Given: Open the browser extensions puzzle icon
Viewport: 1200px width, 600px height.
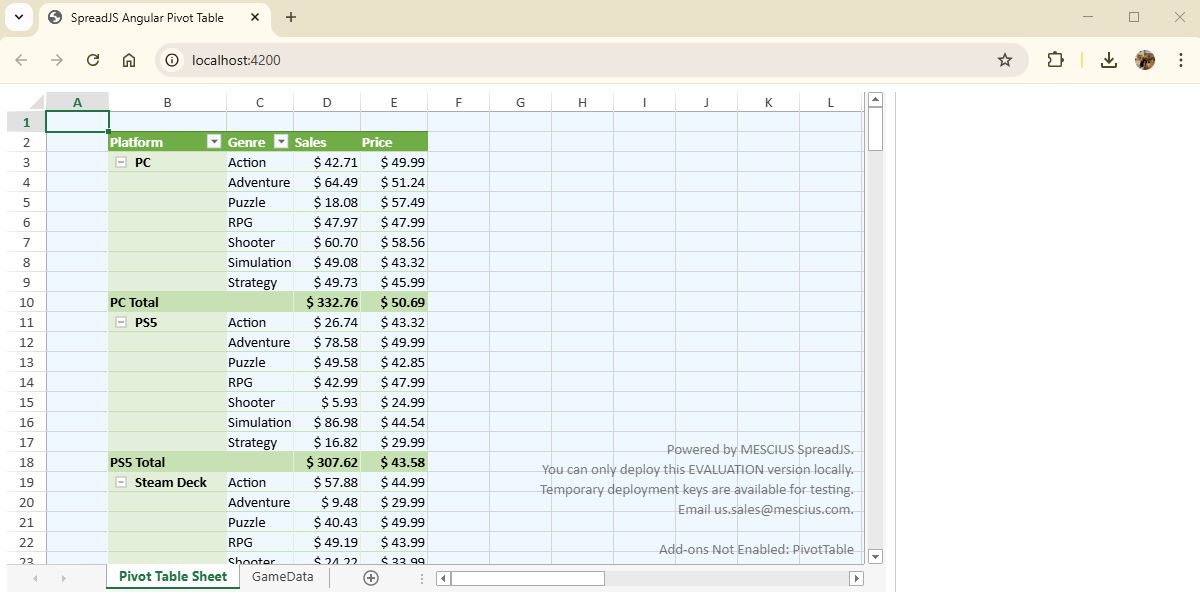Looking at the screenshot, I should click(x=1056, y=60).
